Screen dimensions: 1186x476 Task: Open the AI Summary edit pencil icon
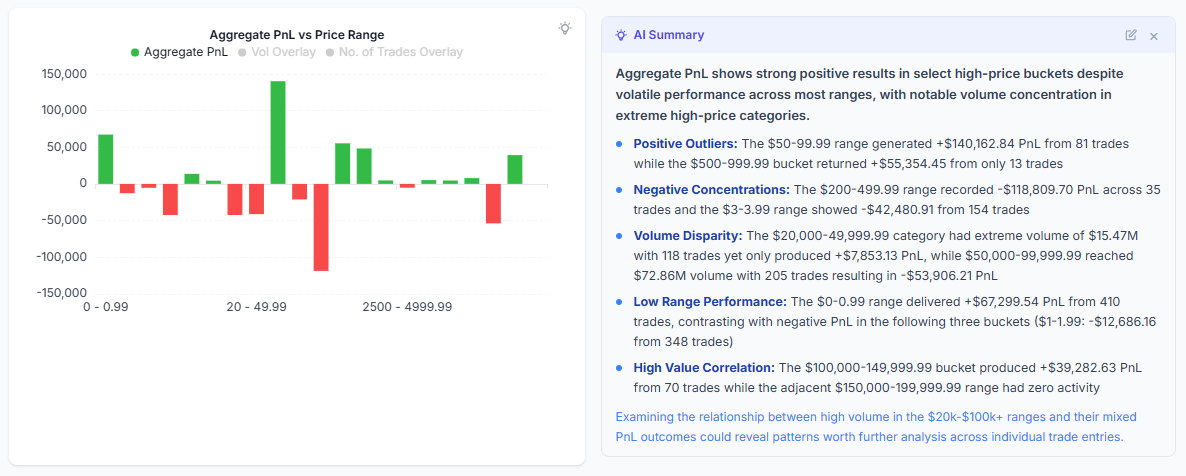click(x=1131, y=35)
